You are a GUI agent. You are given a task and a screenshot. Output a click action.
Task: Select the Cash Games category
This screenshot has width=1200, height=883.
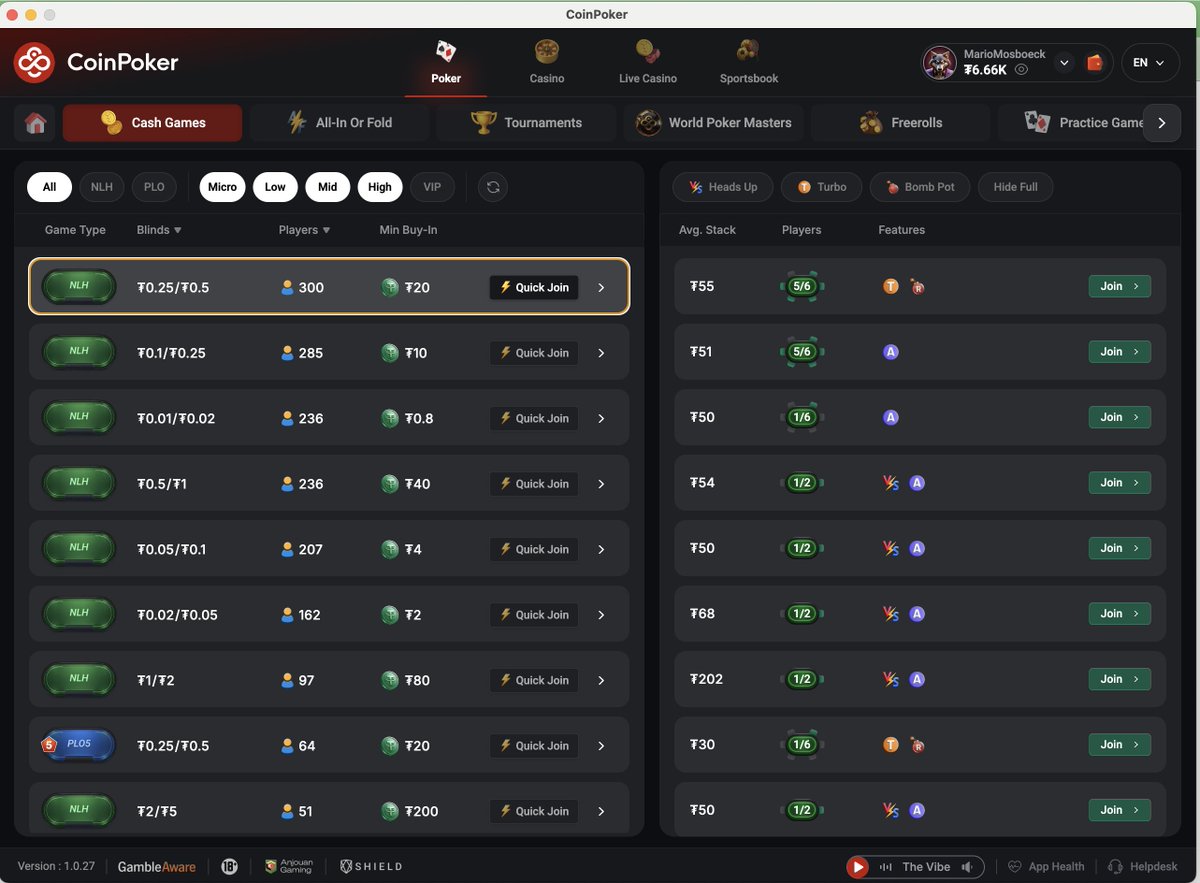point(152,123)
